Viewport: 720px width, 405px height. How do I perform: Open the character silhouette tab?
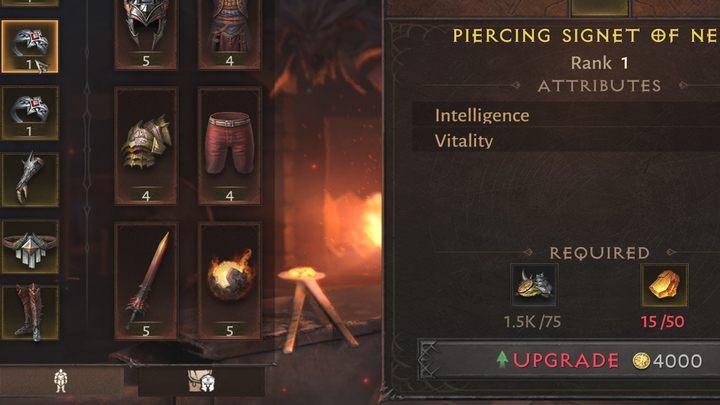[x=61, y=381]
